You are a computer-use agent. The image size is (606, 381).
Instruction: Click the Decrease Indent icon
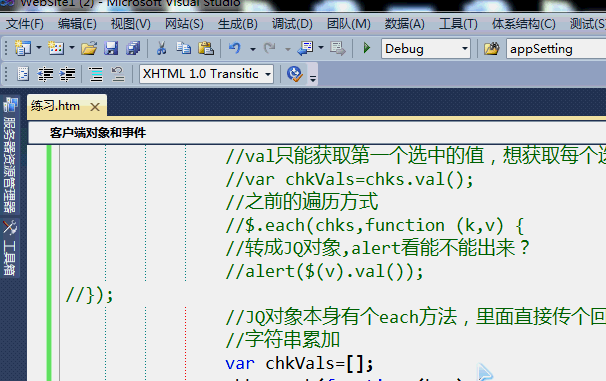click(x=45, y=74)
